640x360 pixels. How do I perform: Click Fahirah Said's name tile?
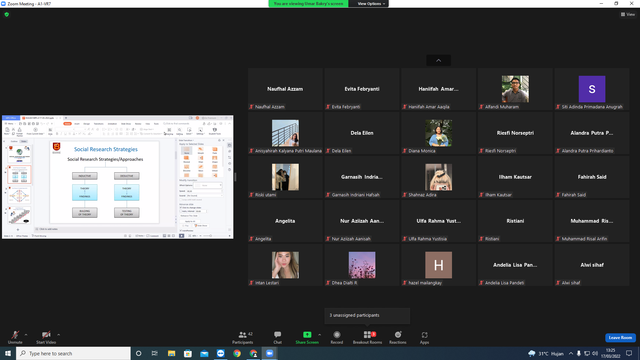(x=592, y=177)
